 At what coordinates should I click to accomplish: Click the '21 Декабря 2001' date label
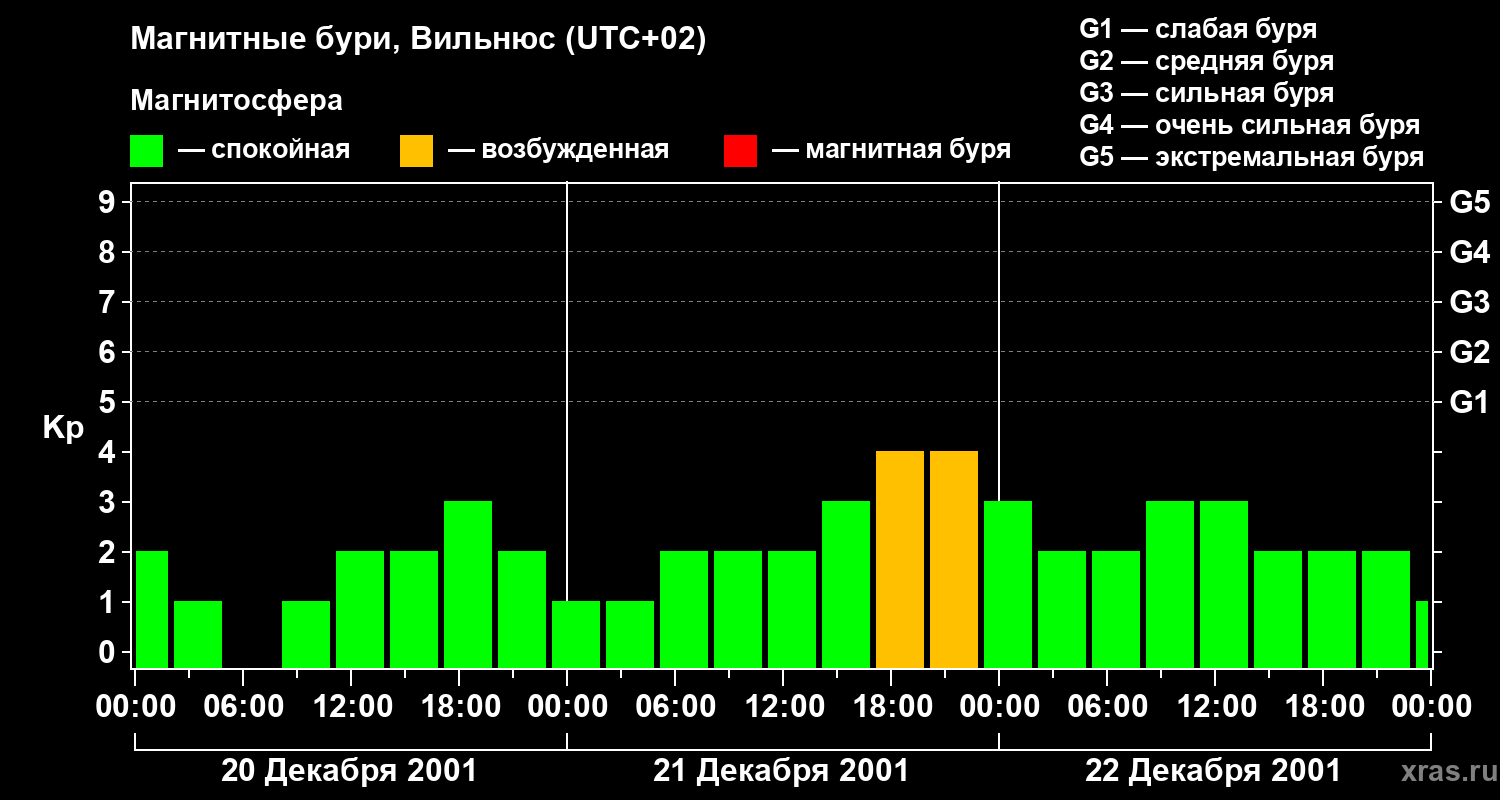coord(781,771)
